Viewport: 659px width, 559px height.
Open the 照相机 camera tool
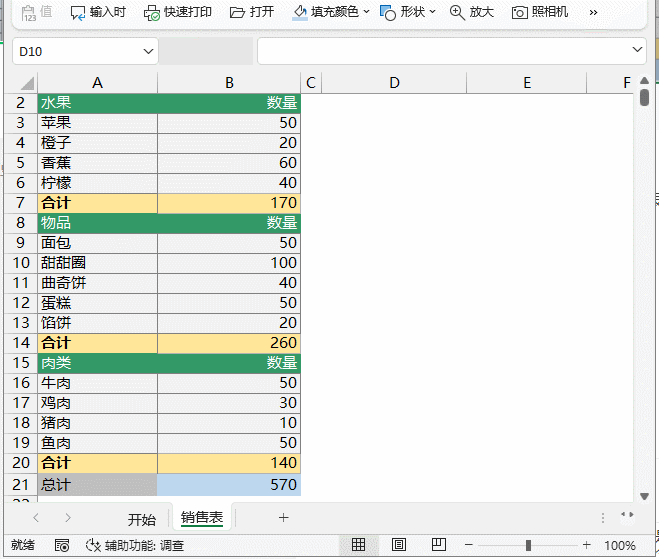[x=520, y=12]
